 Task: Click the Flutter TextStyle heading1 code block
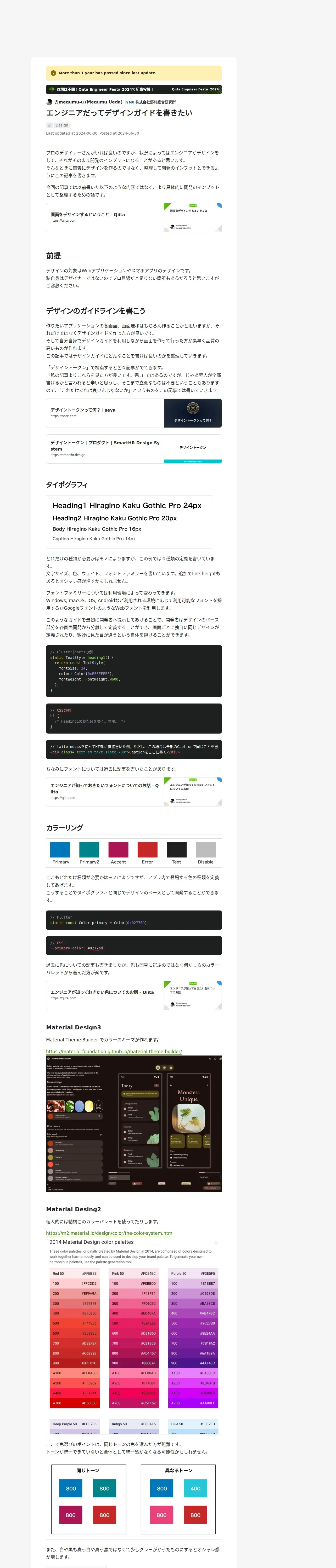click(134, 671)
